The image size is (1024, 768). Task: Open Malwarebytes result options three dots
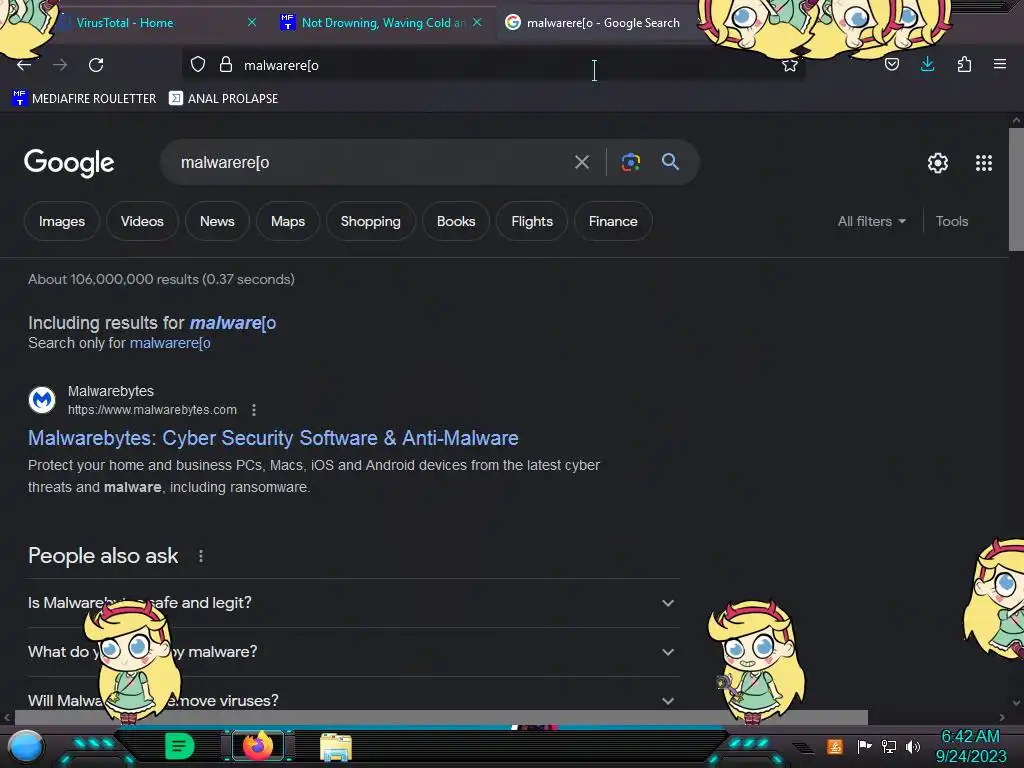point(254,409)
